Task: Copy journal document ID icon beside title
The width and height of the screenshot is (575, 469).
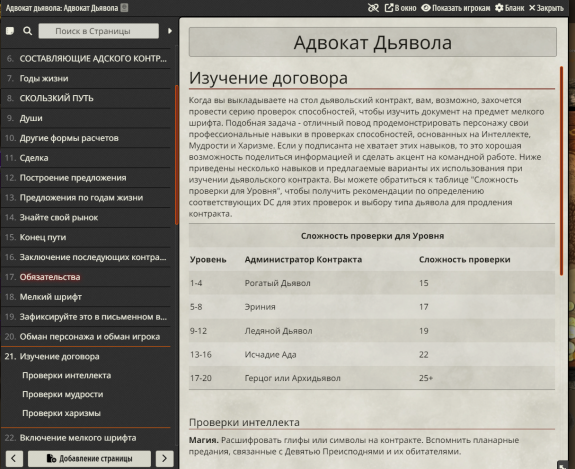Action: pyautogui.click(x=125, y=8)
